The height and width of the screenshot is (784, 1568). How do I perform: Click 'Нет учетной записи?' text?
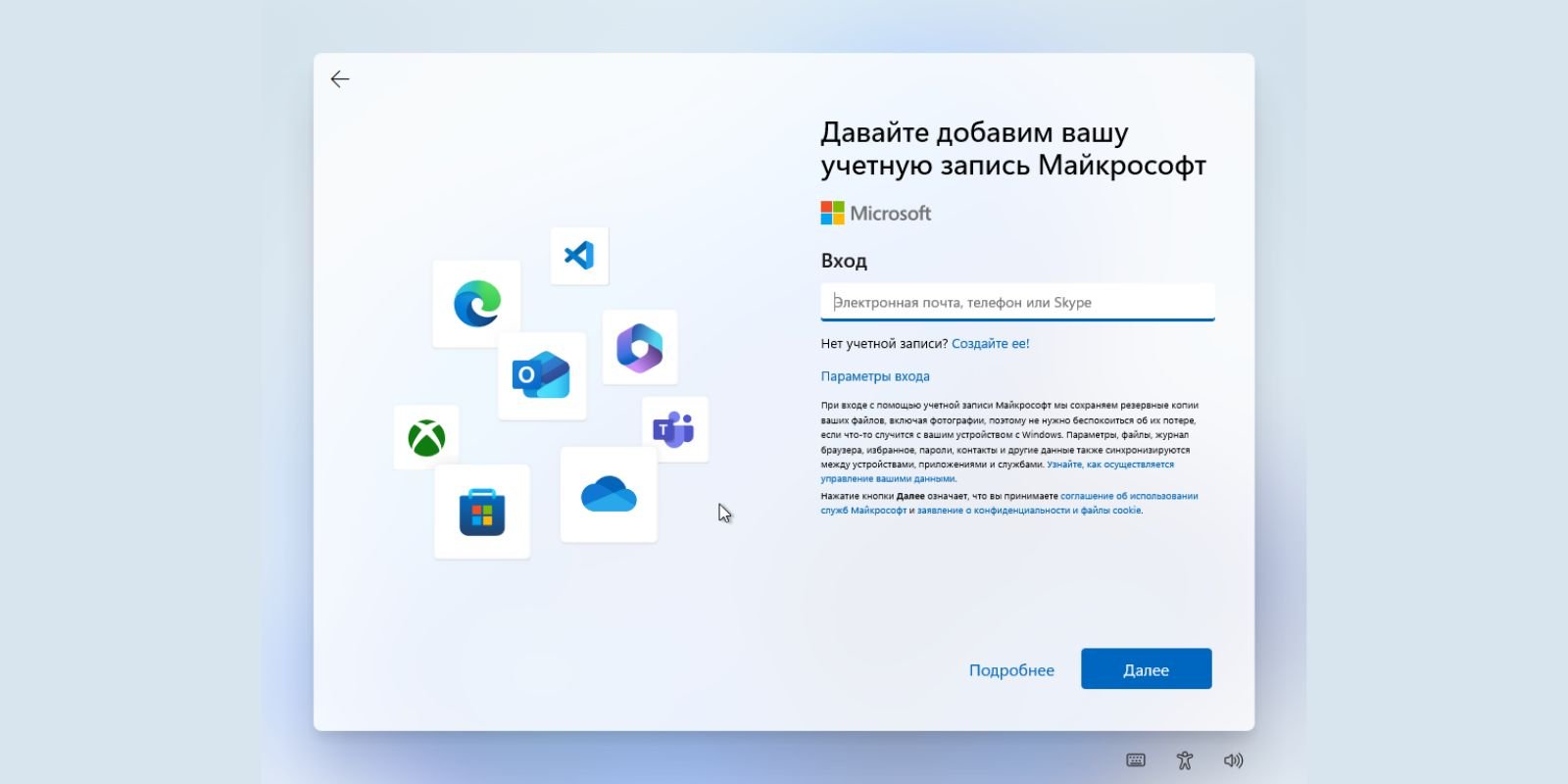[884, 343]
